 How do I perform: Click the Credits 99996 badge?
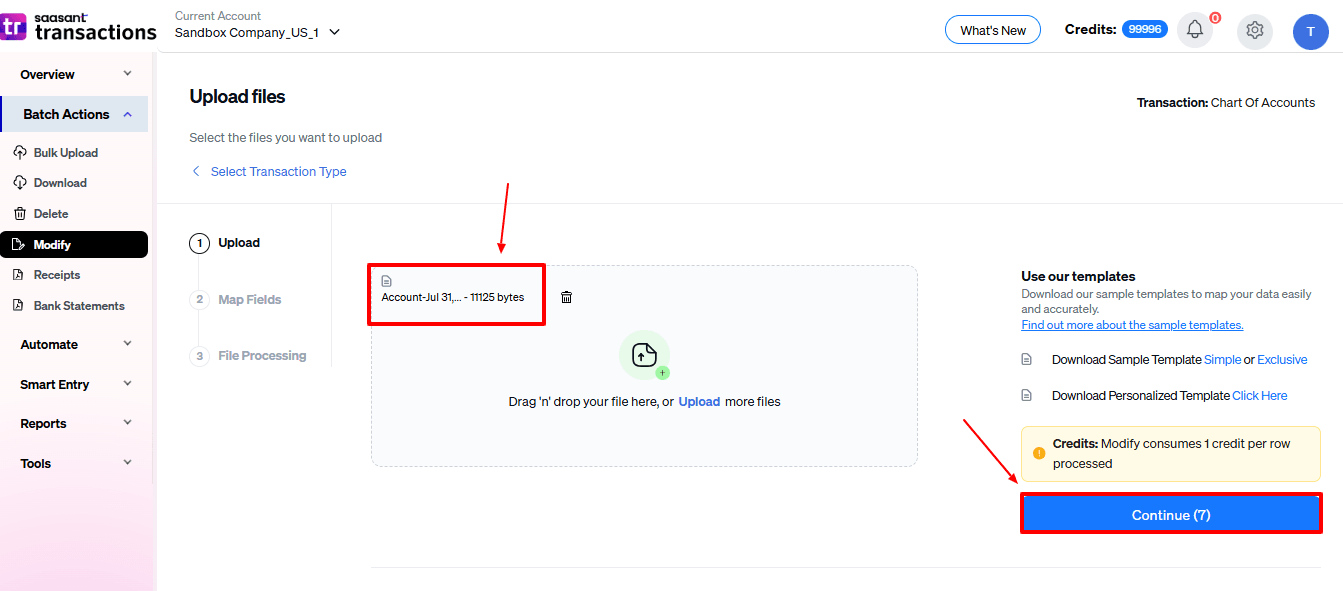click(1144, 28)
